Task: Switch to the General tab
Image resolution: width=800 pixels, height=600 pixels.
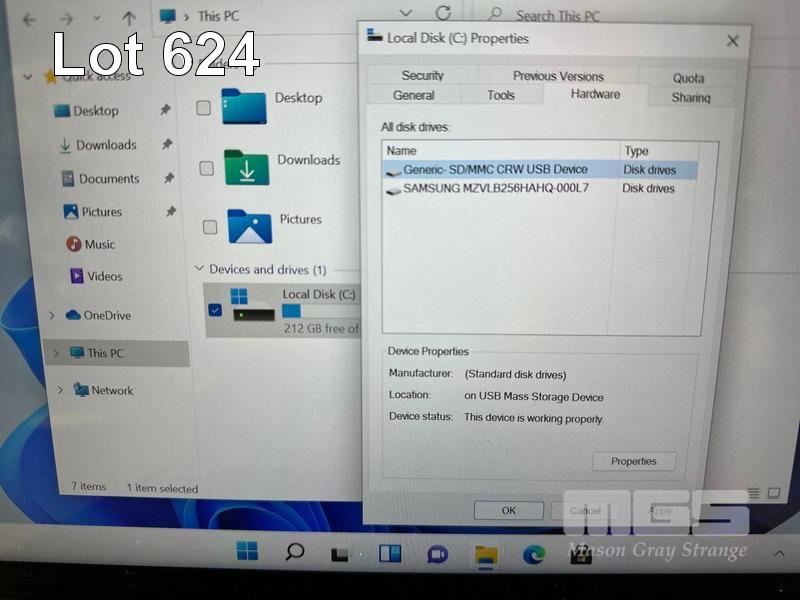Action: 413,96
